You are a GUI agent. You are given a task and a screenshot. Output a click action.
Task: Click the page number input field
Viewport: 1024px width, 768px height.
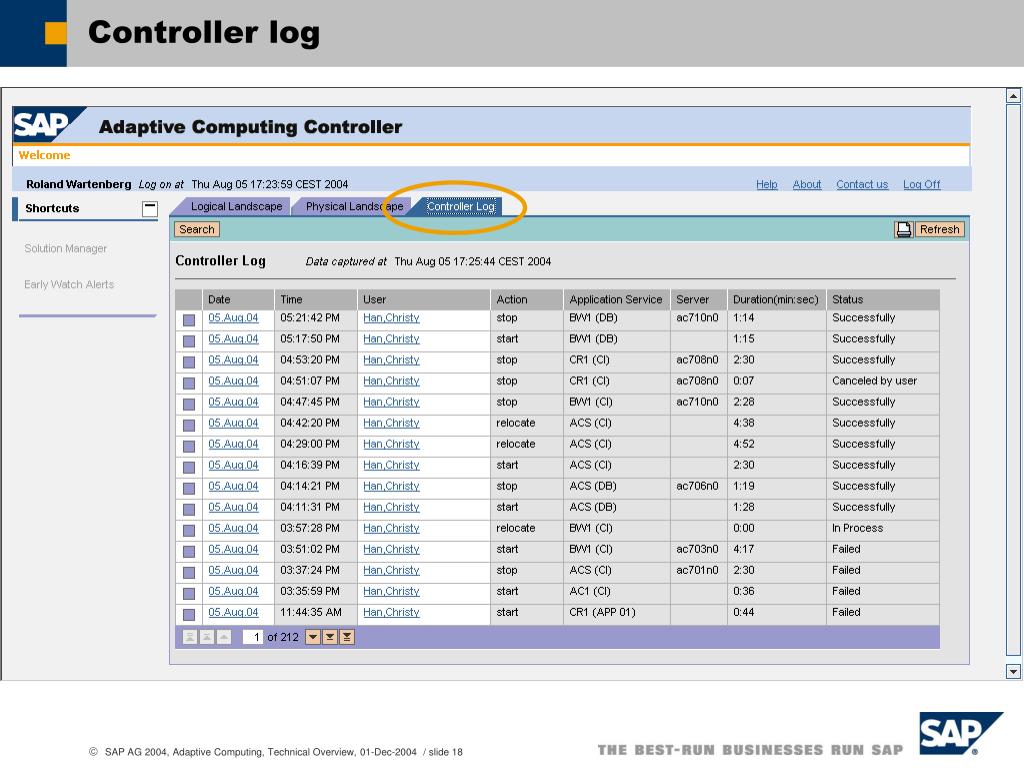(x=253, y=637)
